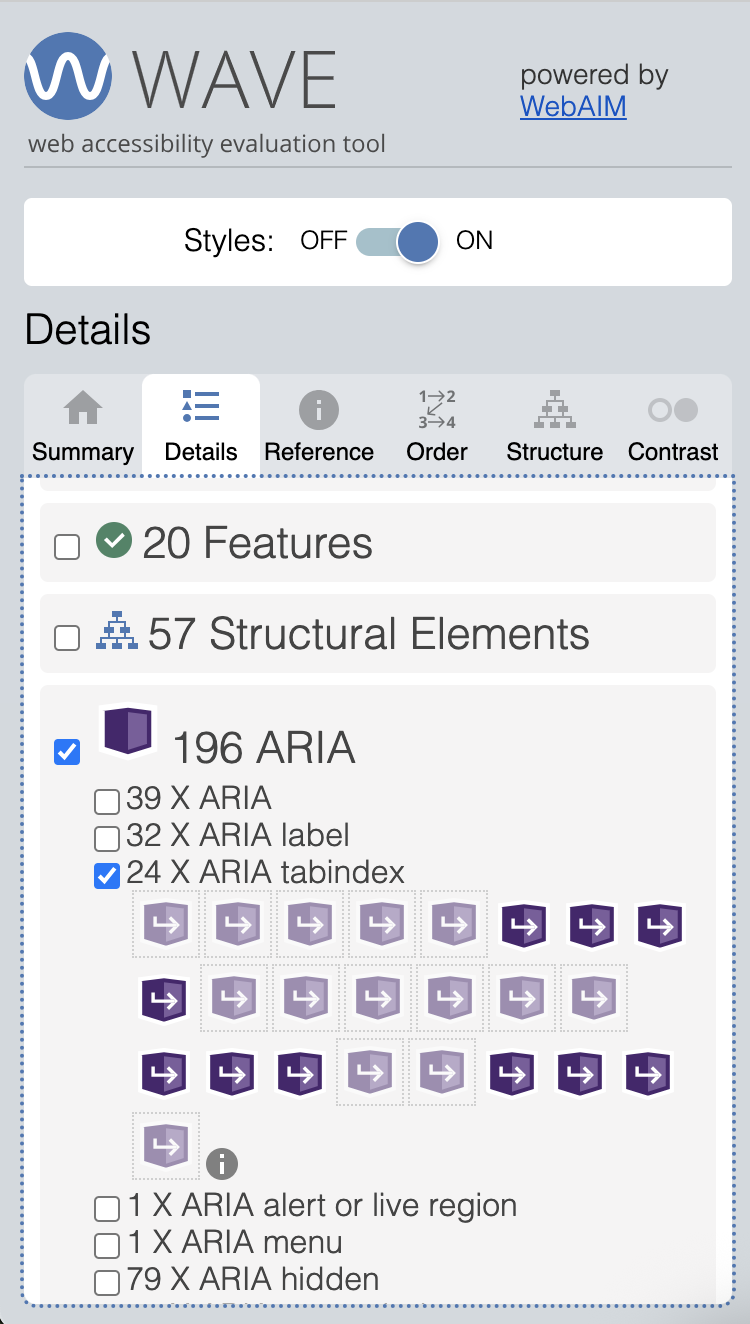Check the 79 X ARIA hidden checkbox
The image size is (750, 1324).
(106, 1282)
